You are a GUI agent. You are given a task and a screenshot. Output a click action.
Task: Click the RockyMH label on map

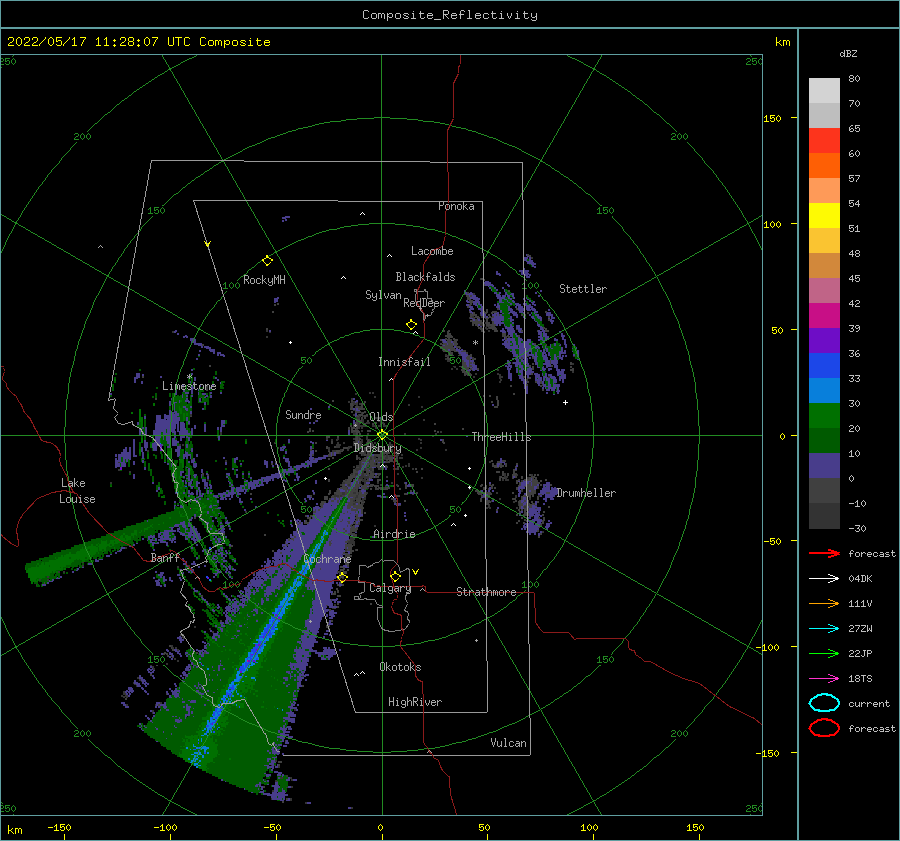[264, 280]
